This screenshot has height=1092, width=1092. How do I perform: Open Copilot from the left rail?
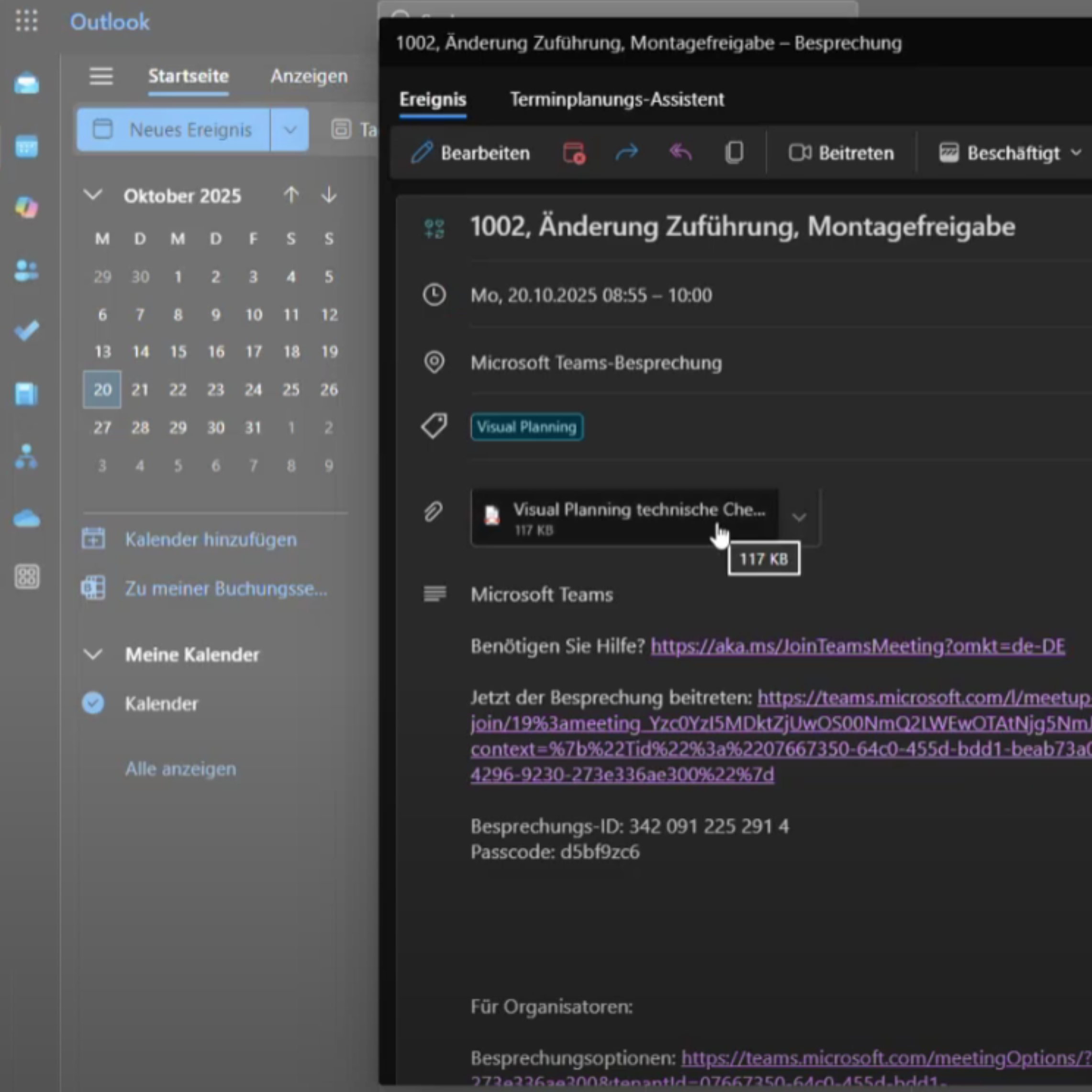coord(27,207)
